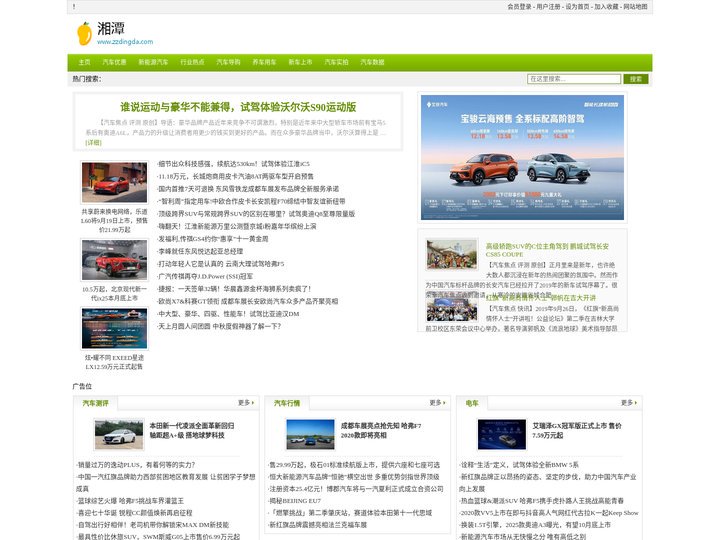Open the 艾瑞泽GX launch thumbnail
Image resolution: width=720 pixels, height=540 pixels.
click(x=502, y=434)
